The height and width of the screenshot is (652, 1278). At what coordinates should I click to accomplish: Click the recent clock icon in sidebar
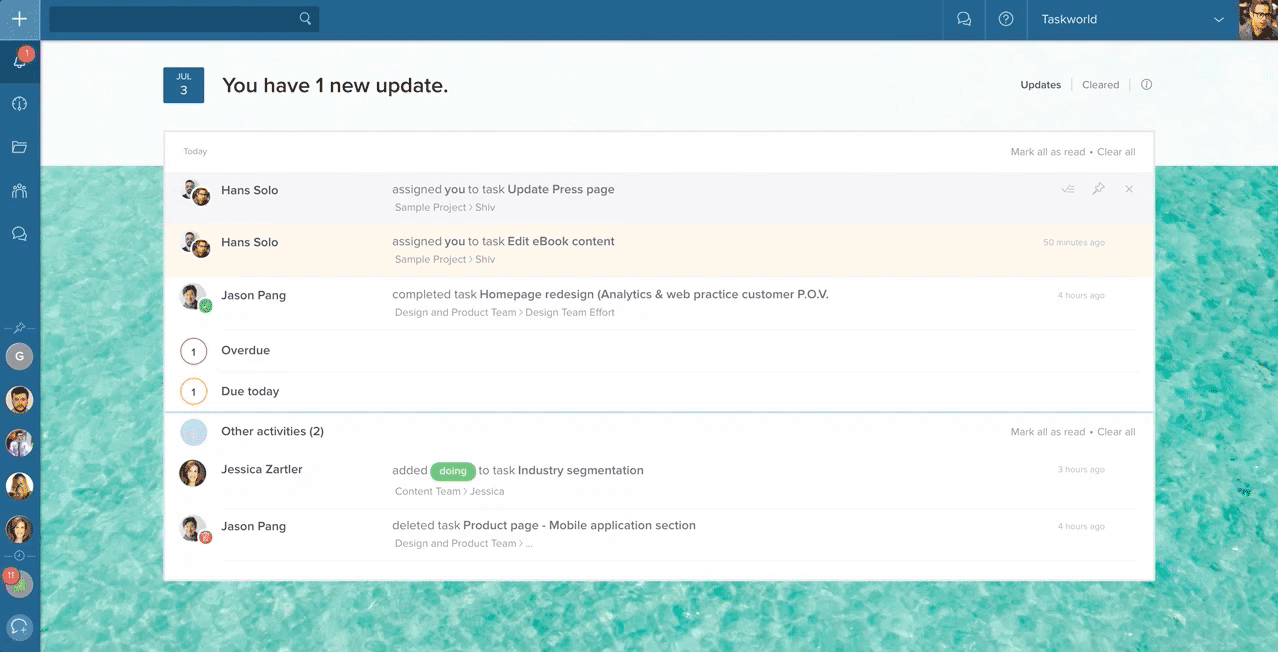(19, 555)
